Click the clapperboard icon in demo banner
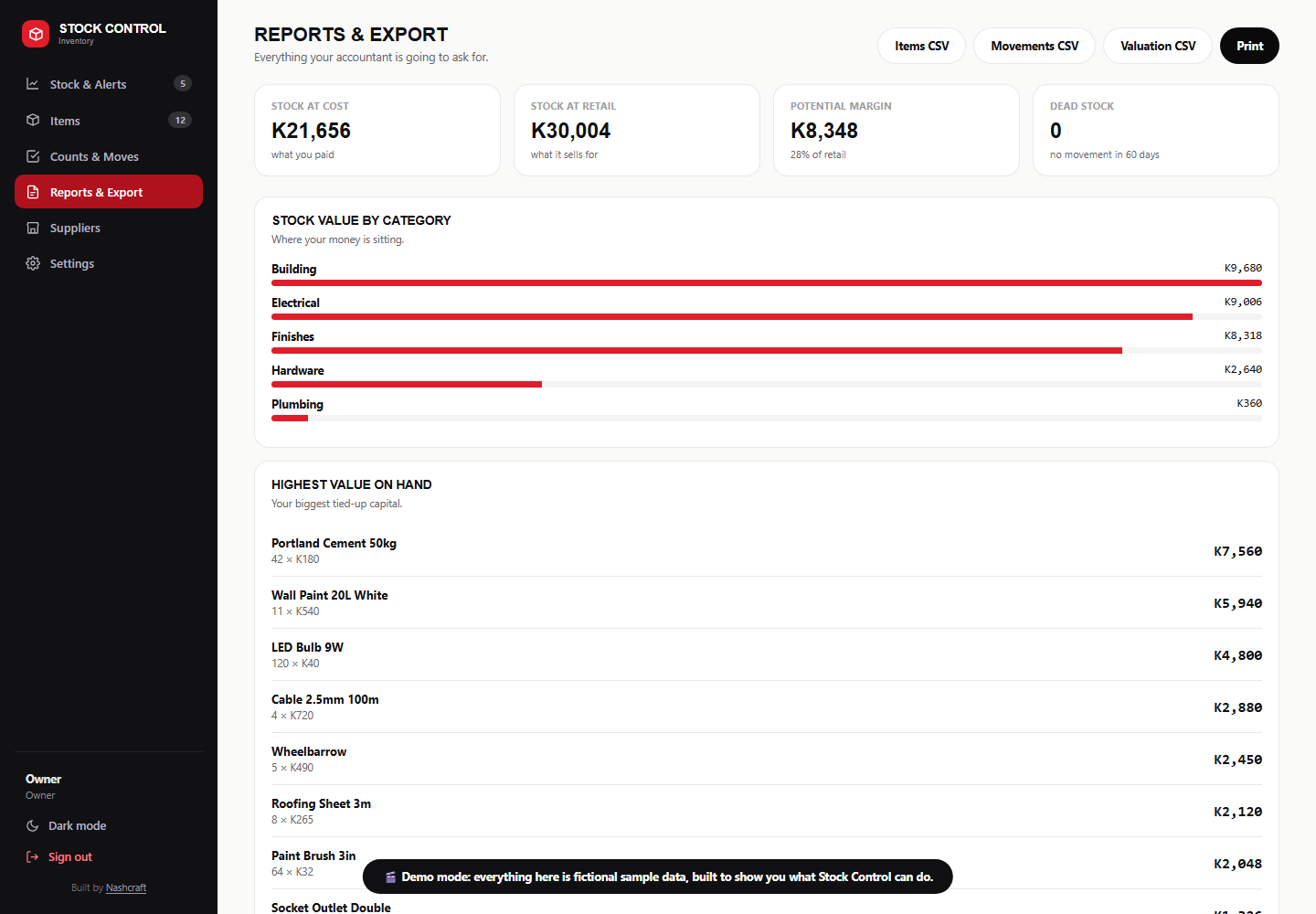1316x914 pixels. 390,877
